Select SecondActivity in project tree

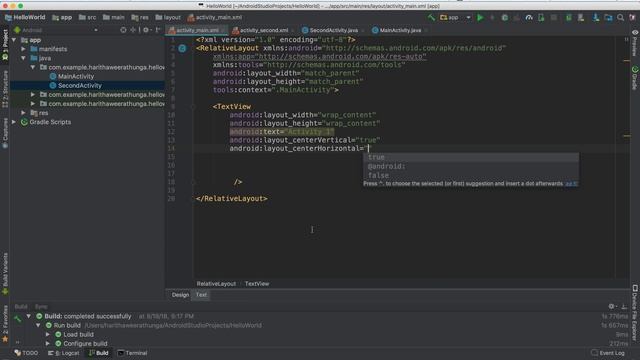80,86
